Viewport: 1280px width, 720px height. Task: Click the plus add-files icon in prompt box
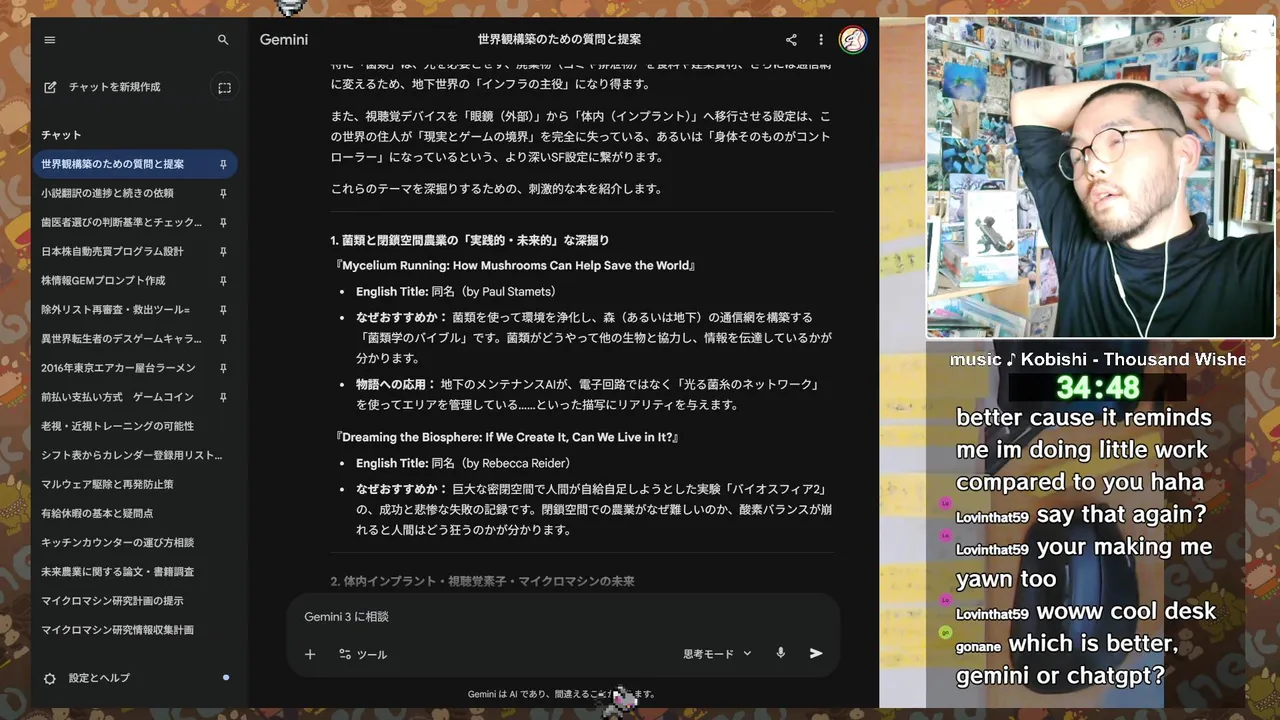pos(310,654)
